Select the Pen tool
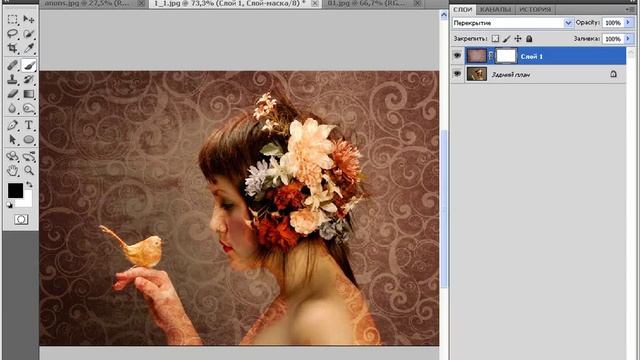This screenshot has width=640, height=360. 12,125
